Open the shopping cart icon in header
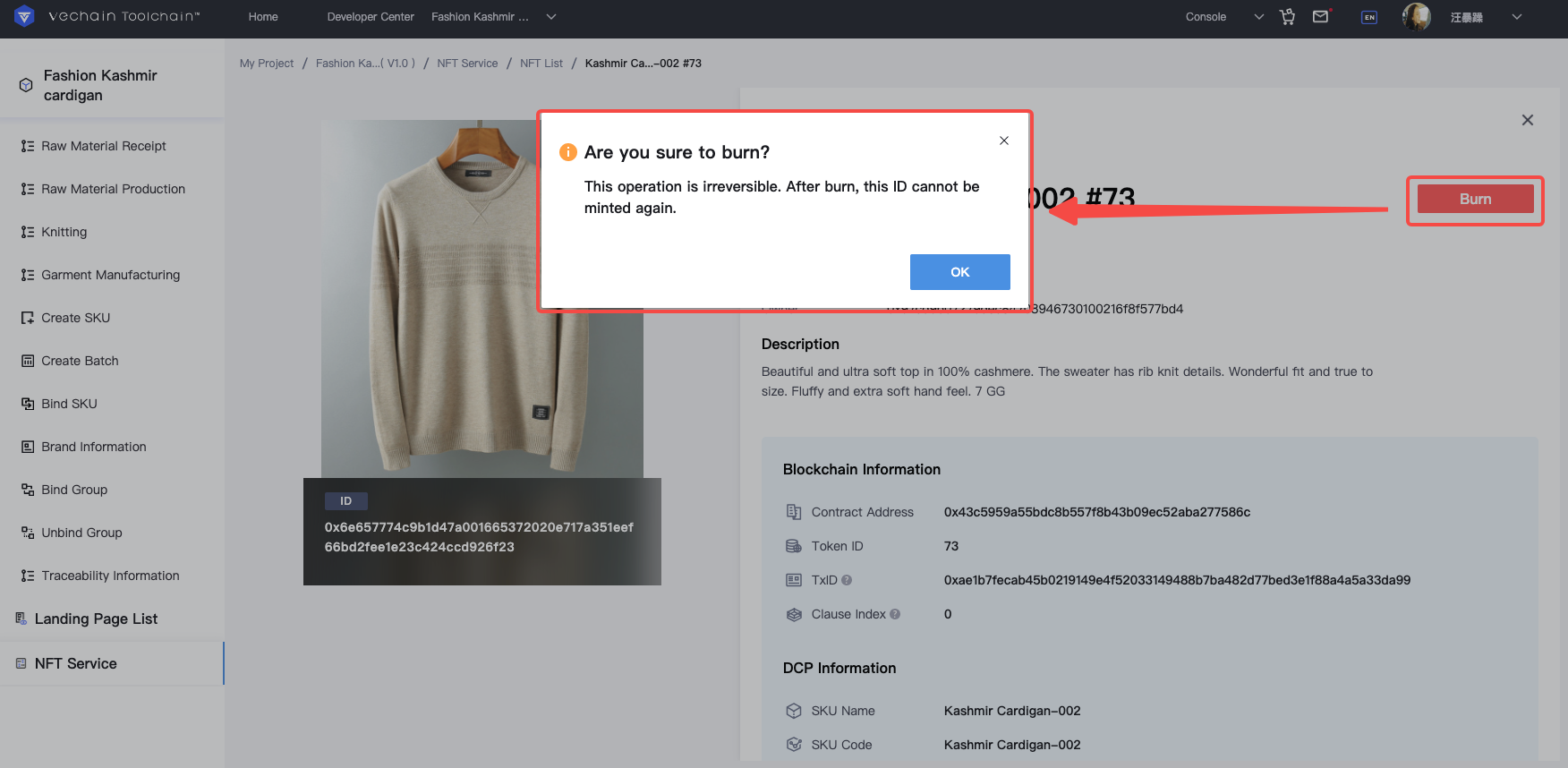Image resolution: width=1568 pixels, height=768 pixels. tap(1287, 16)
